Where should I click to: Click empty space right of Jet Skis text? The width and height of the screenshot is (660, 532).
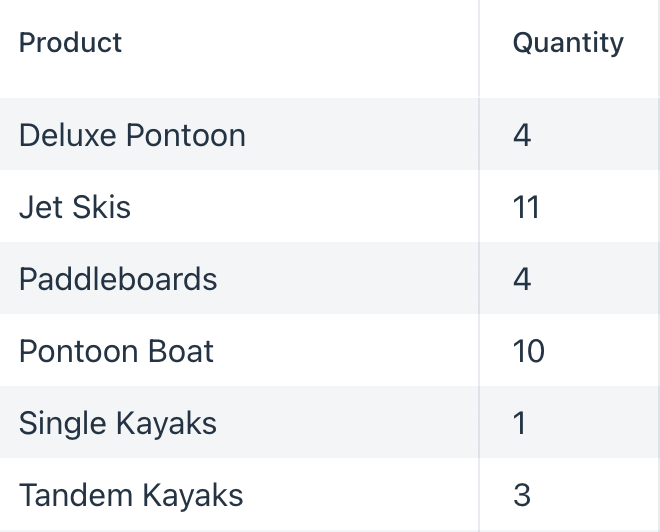pyautogui.click(x=303, y=207)
